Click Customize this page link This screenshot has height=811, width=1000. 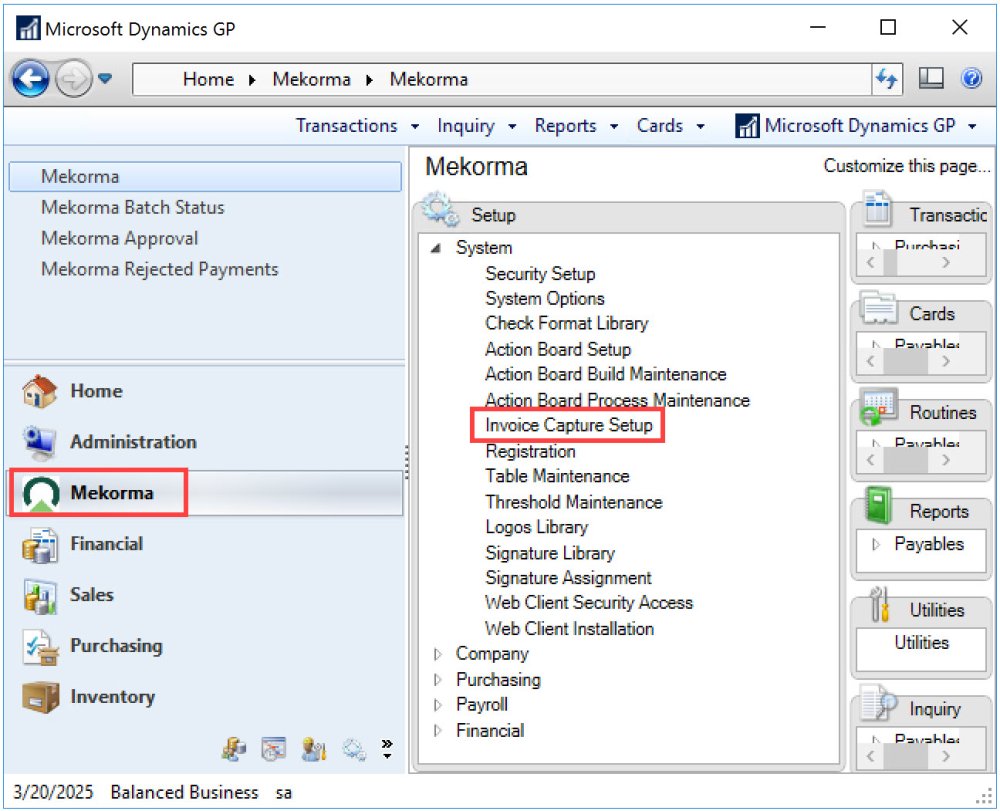(906, 166)
